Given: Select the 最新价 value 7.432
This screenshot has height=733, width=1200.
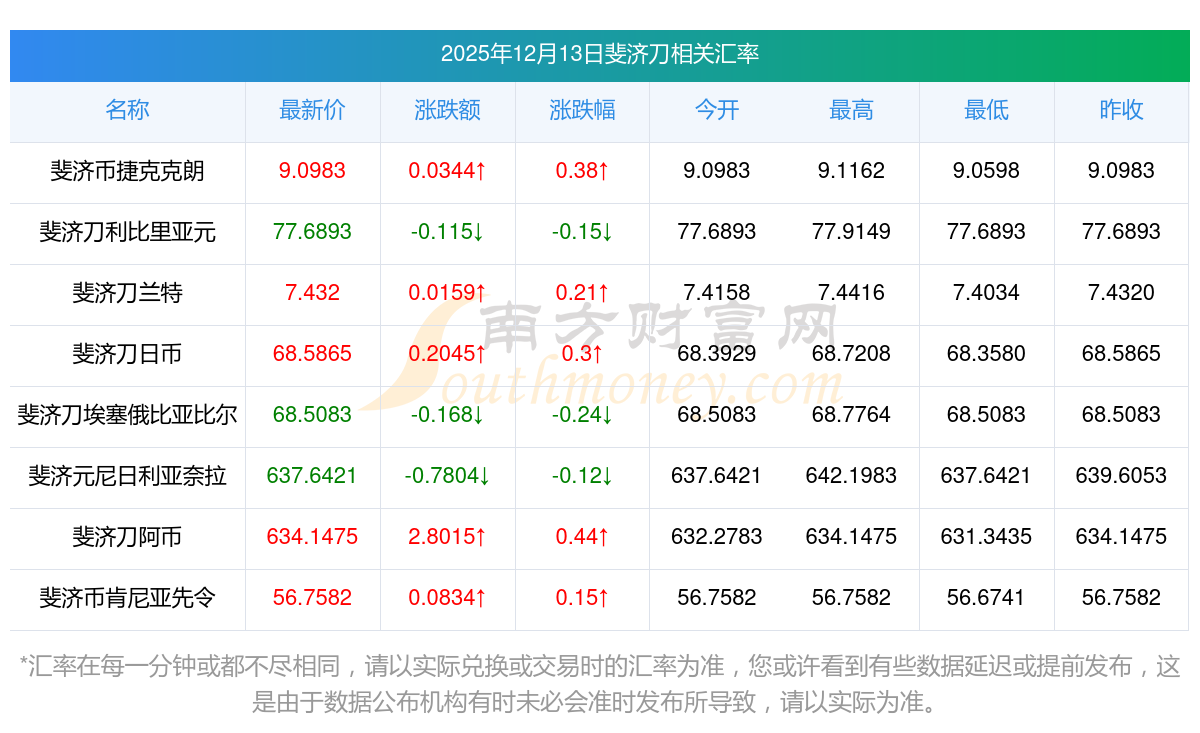Looking at the screenshot, I should point(312,293).
